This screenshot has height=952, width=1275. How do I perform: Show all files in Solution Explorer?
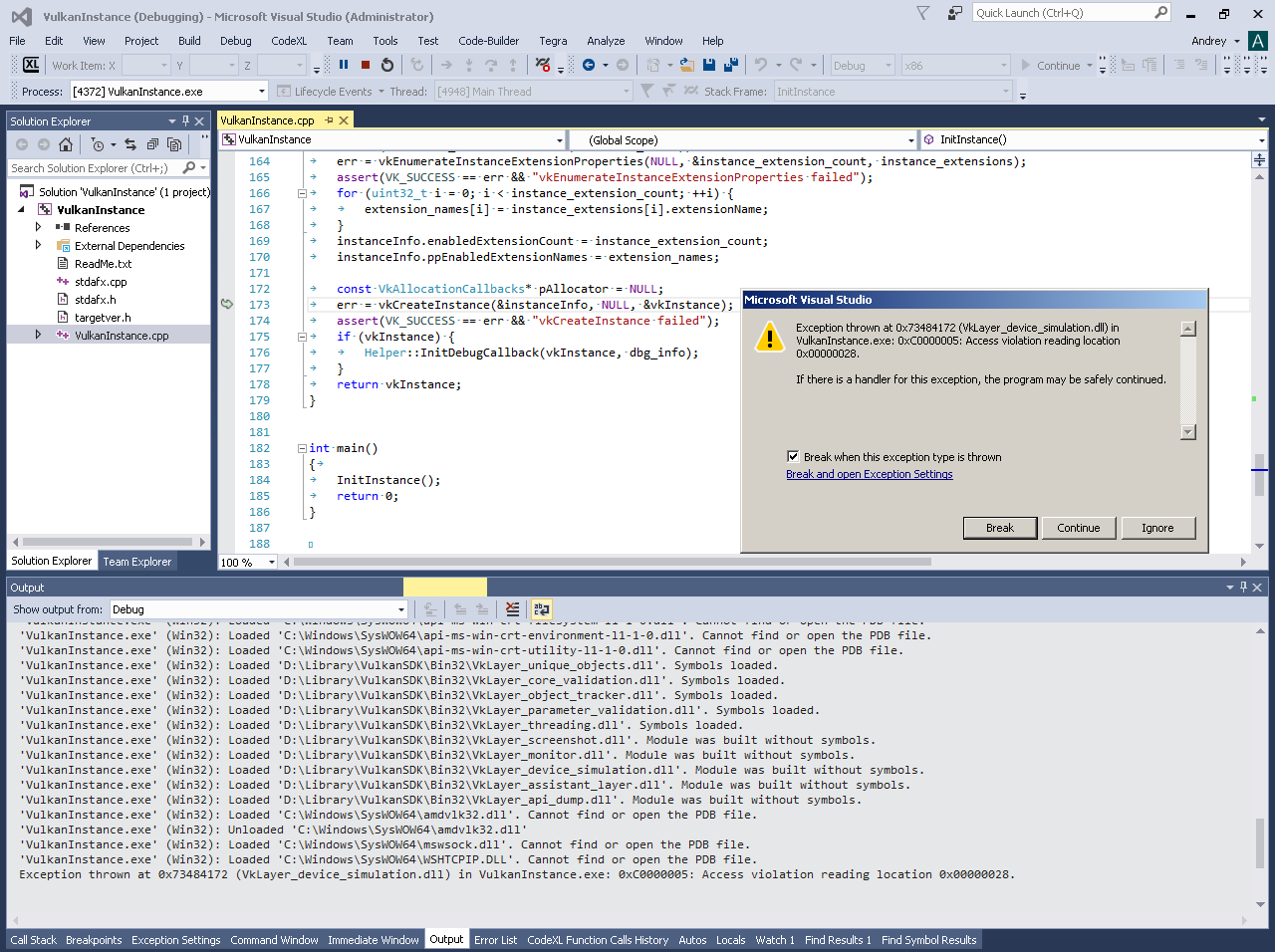click(x=174, y=144)
